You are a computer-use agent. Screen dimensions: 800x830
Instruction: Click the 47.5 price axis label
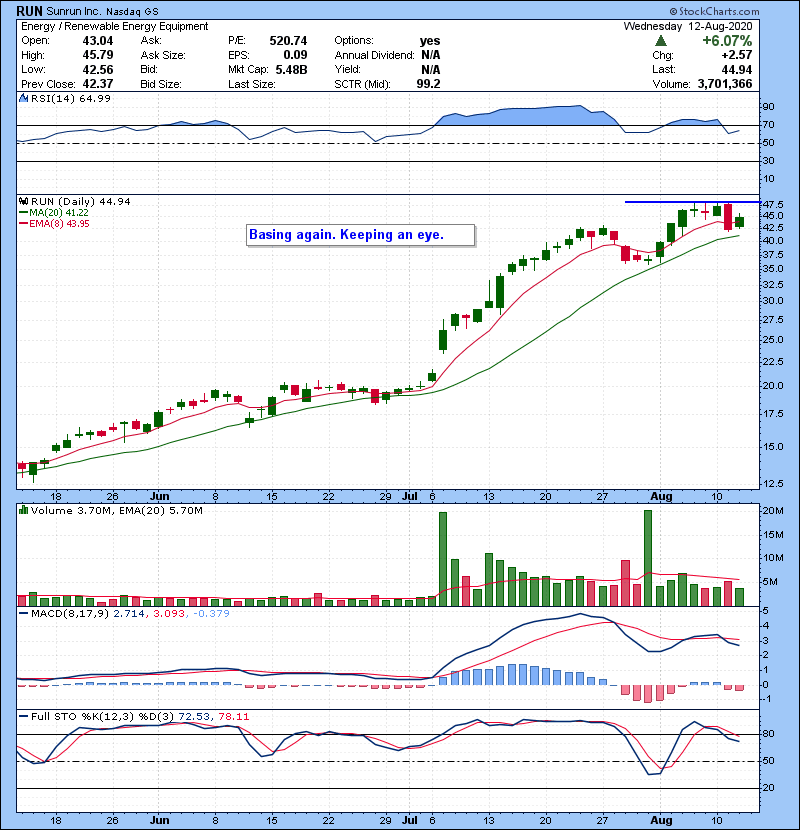(774, 205)
